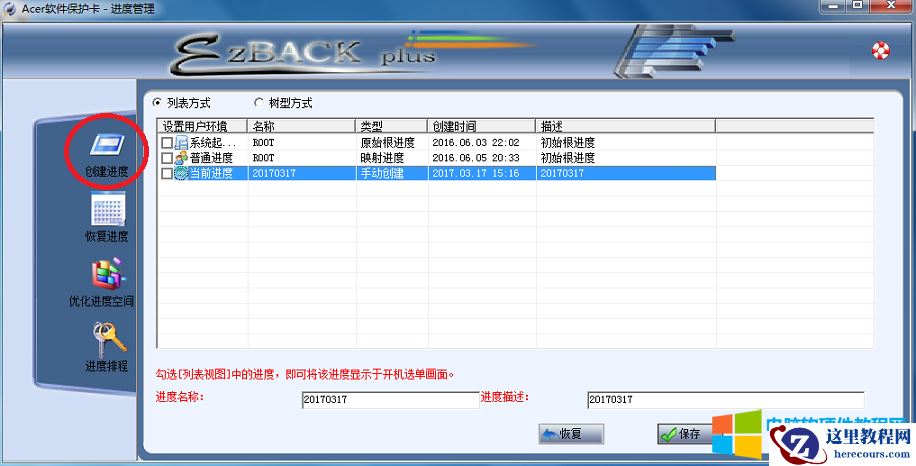
Task: Click the 设置用户环境 column header
Action: coord(203,126)
